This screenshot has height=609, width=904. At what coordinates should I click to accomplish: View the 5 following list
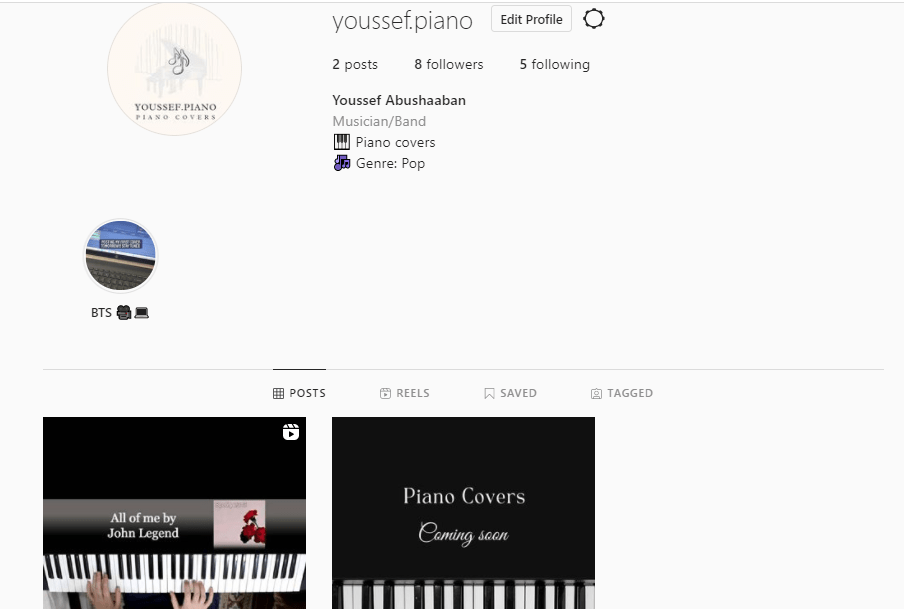click(555, 64)
